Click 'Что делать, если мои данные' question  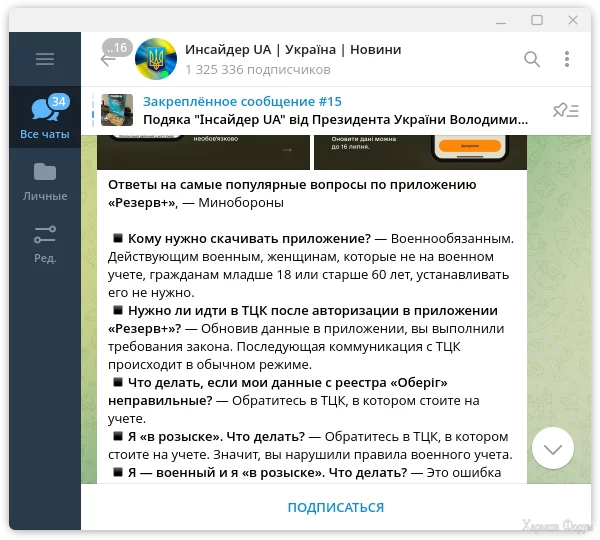(277, 392)
